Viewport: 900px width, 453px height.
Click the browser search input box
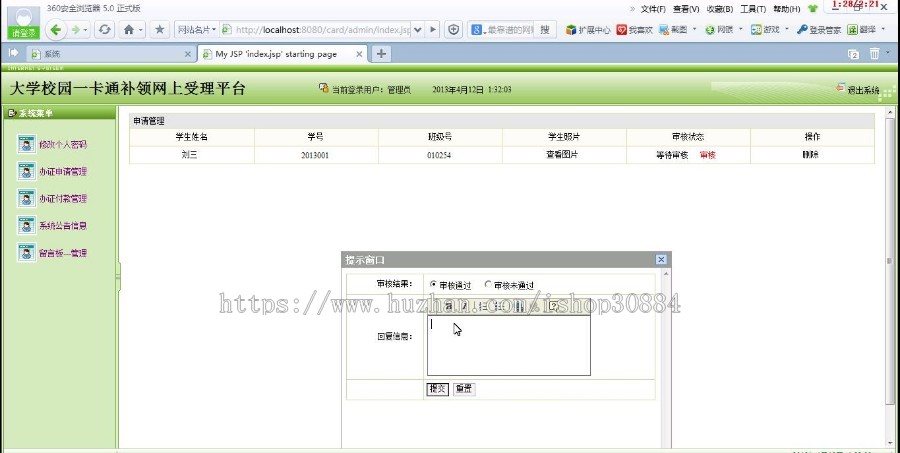(510, 29)
